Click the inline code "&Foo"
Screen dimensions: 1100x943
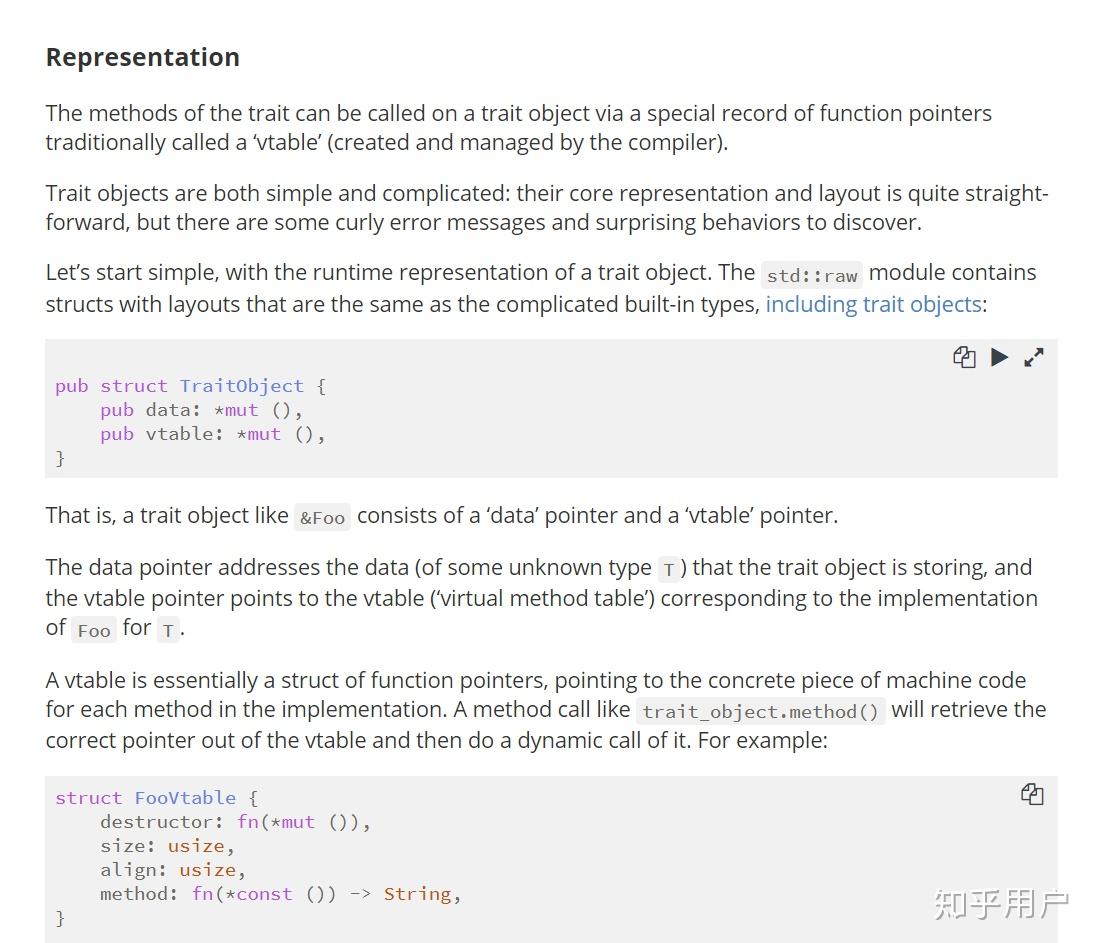[x=322, y=518]
